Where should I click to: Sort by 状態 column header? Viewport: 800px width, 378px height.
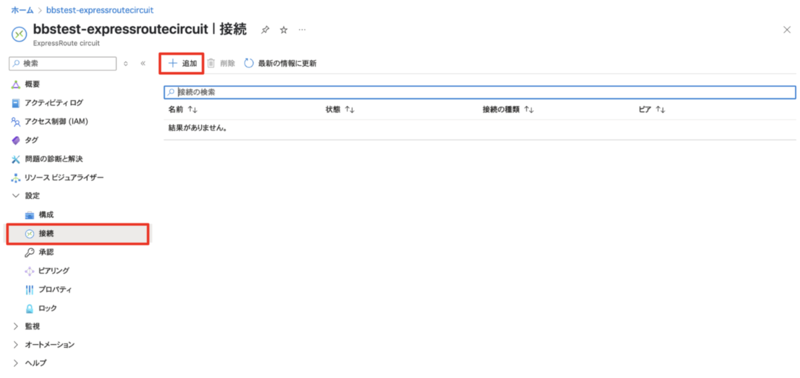pyautogui.click(x=340, y=110)
